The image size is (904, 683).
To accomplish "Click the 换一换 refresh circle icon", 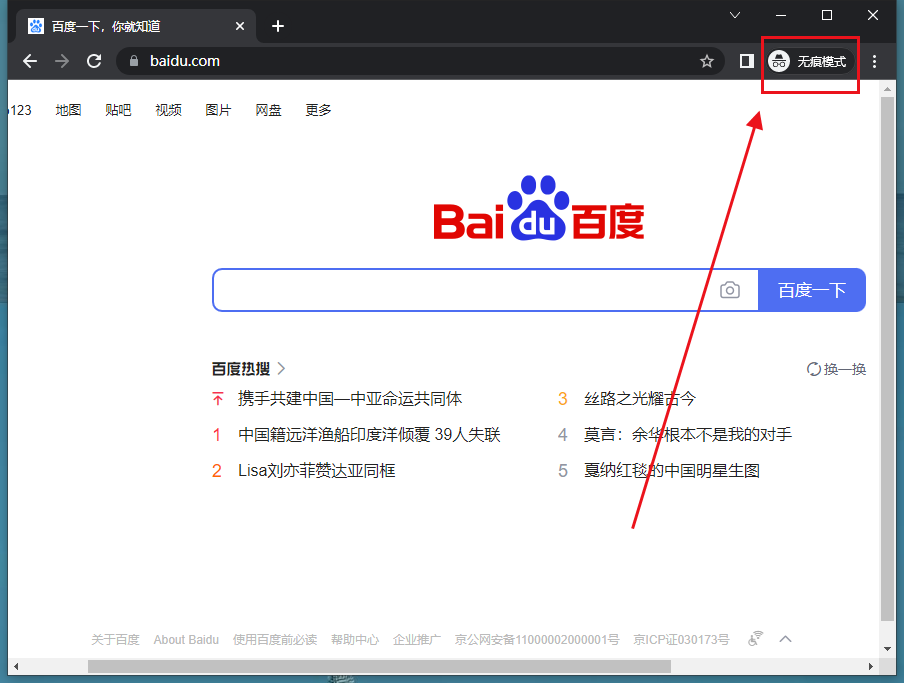I will (x=813, y=369).
